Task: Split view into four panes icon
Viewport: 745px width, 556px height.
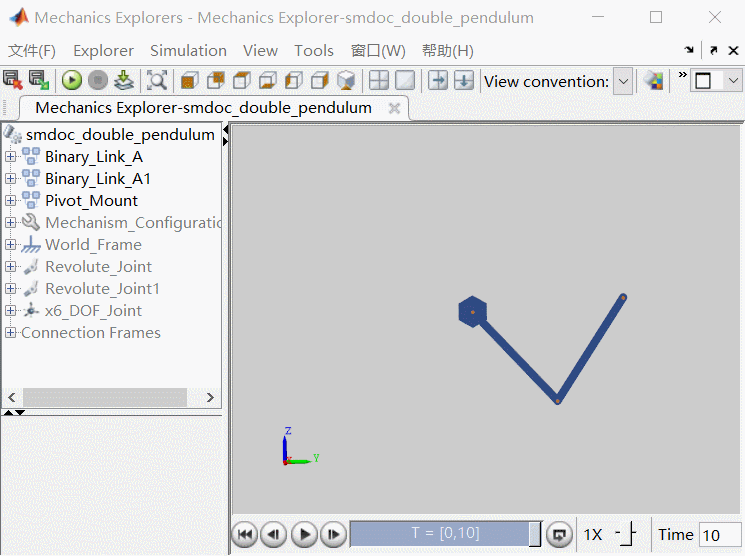Action: pos(379,80)
